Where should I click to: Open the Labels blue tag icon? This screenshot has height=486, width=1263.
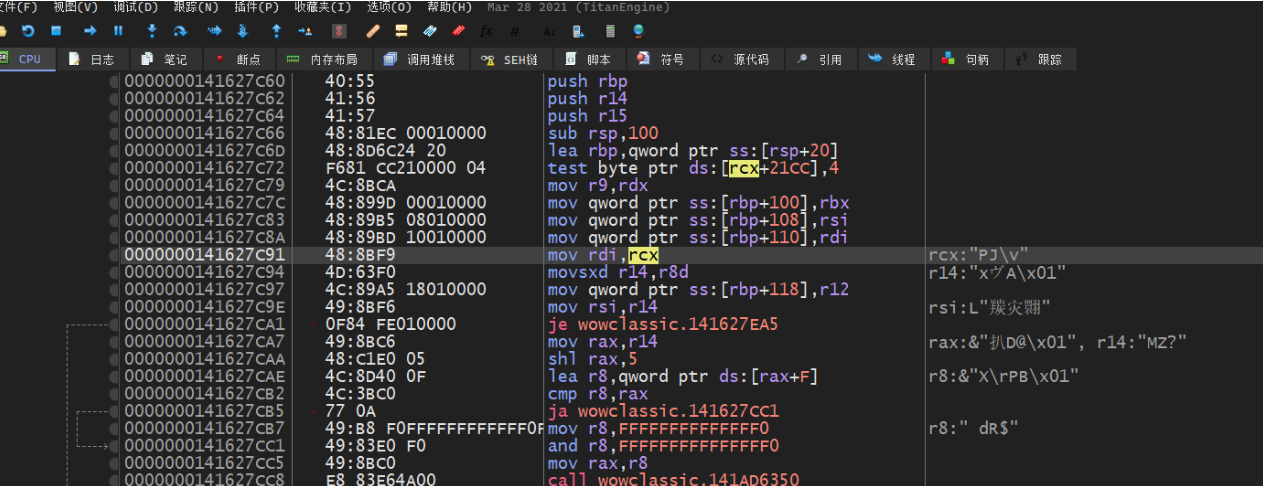pyautogui.click(x=430, y=31)
